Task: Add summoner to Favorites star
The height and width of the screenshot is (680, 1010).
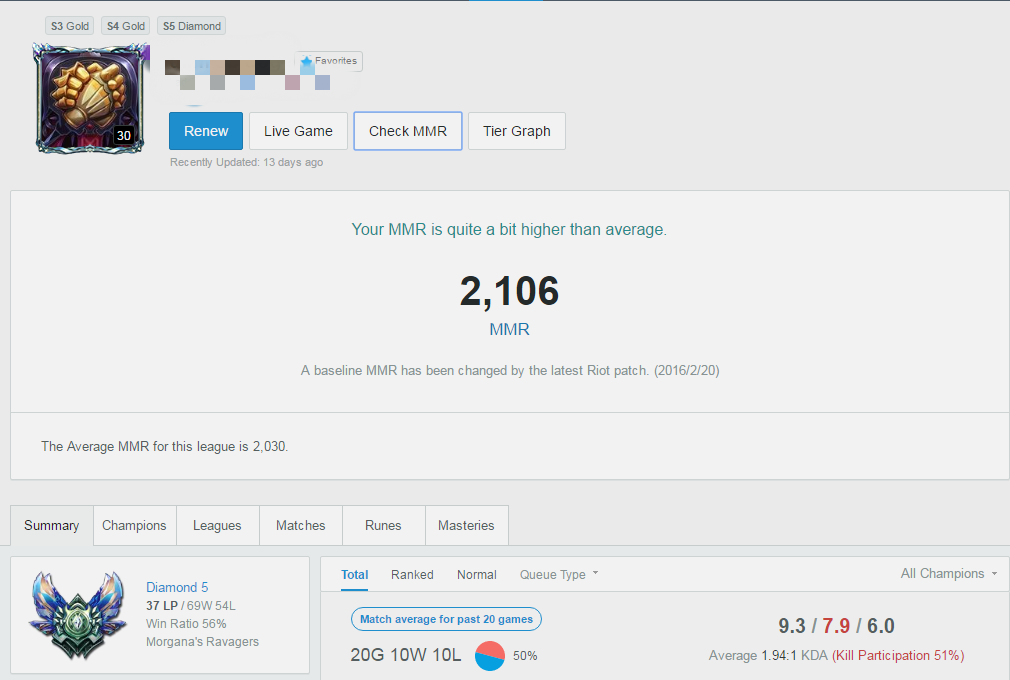Action: tap(329, 61)
